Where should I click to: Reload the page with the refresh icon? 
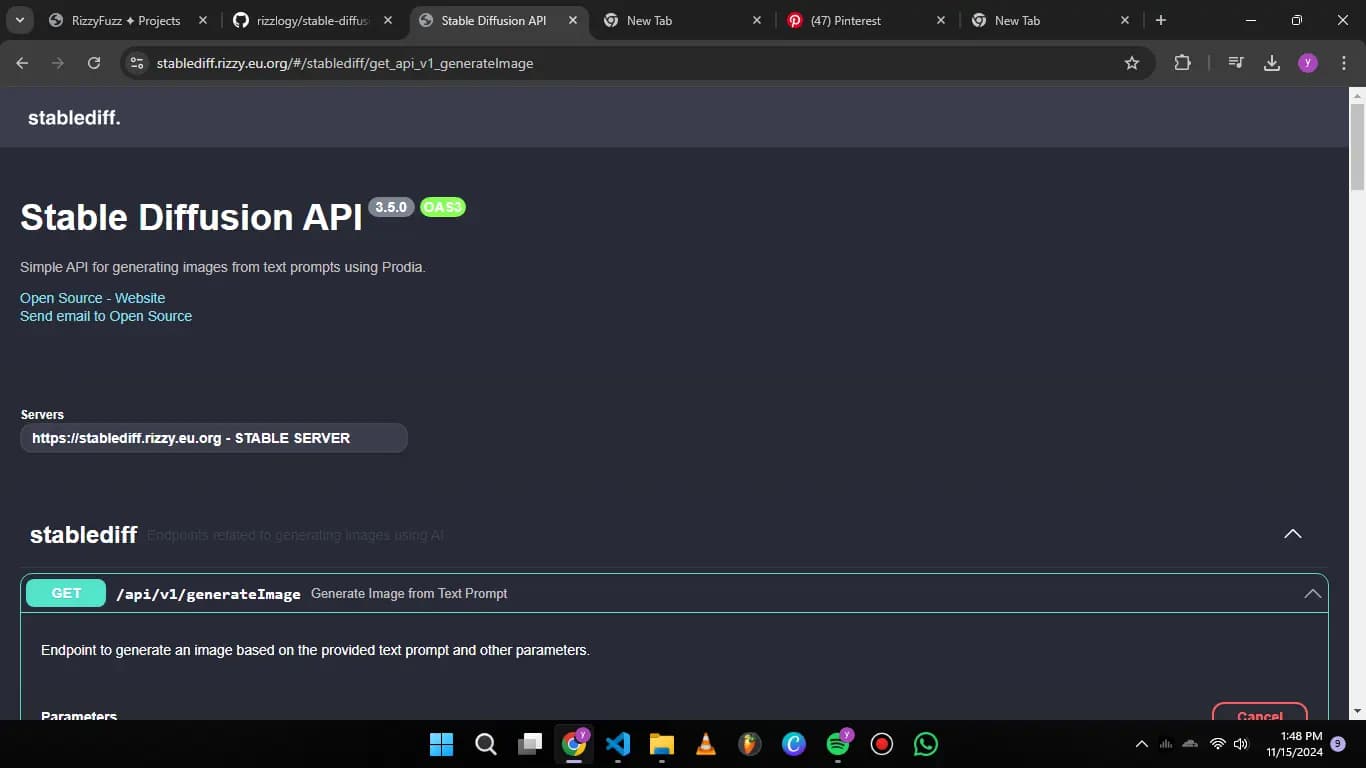click(94, 63)
